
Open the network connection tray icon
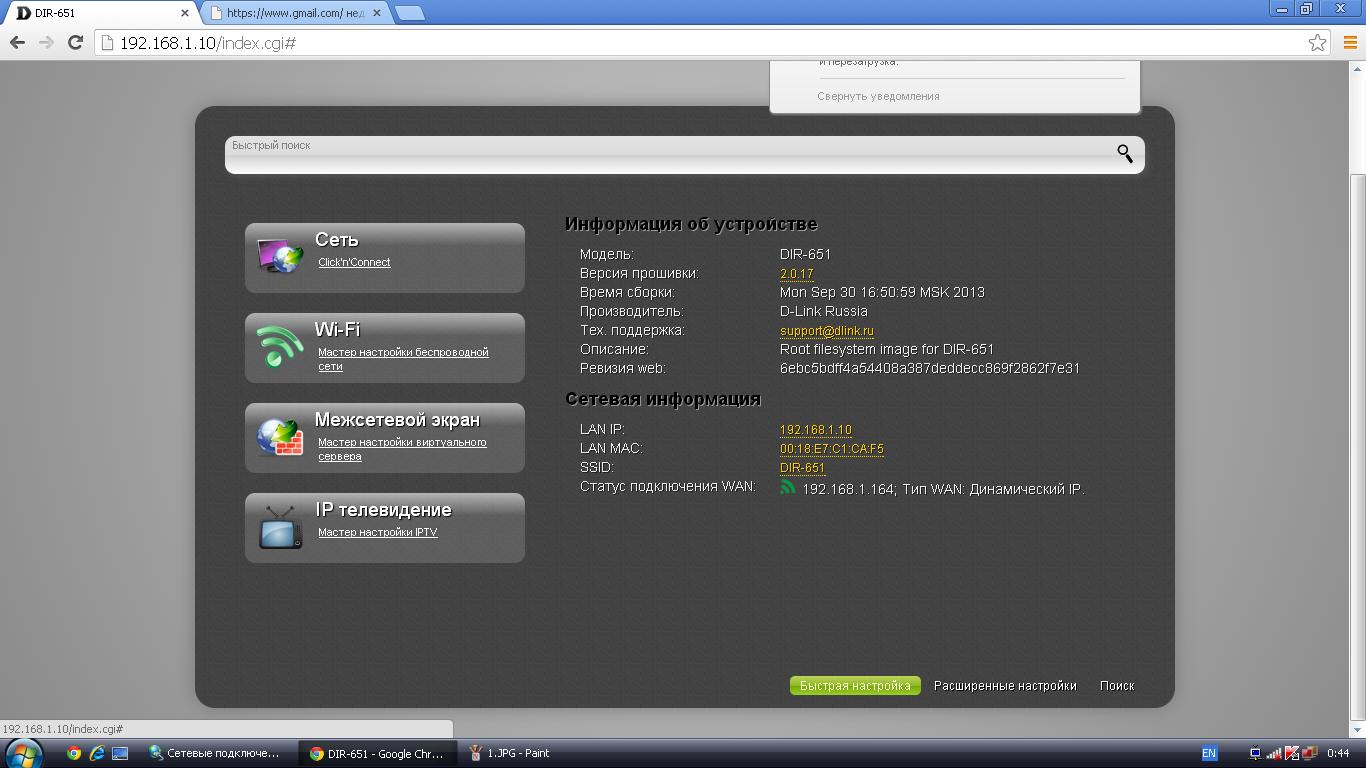point(1256,753)
